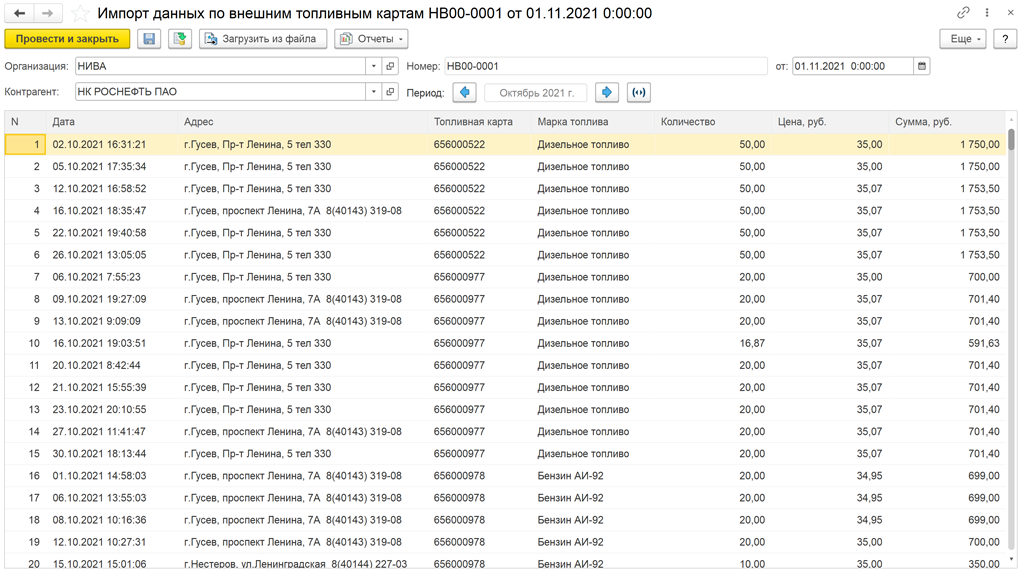Copy link to document via chain icon
1024x574 pixels.
(963, 14)
